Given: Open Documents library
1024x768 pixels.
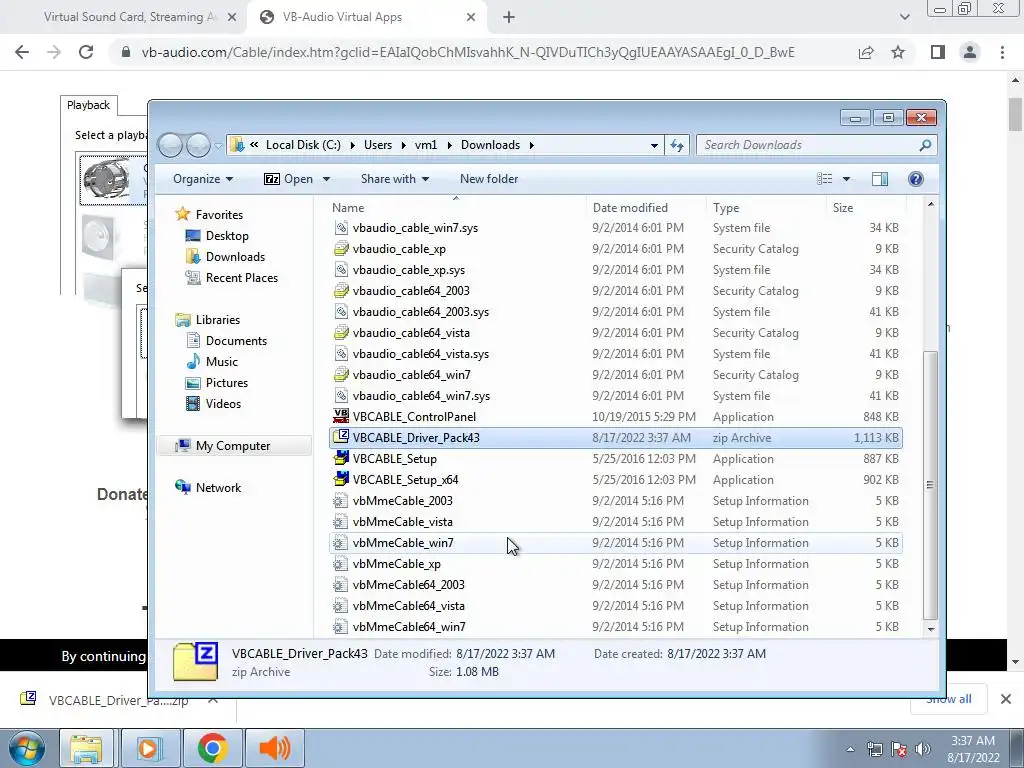Looking at the screenshot, I should [x=226, y=340].
